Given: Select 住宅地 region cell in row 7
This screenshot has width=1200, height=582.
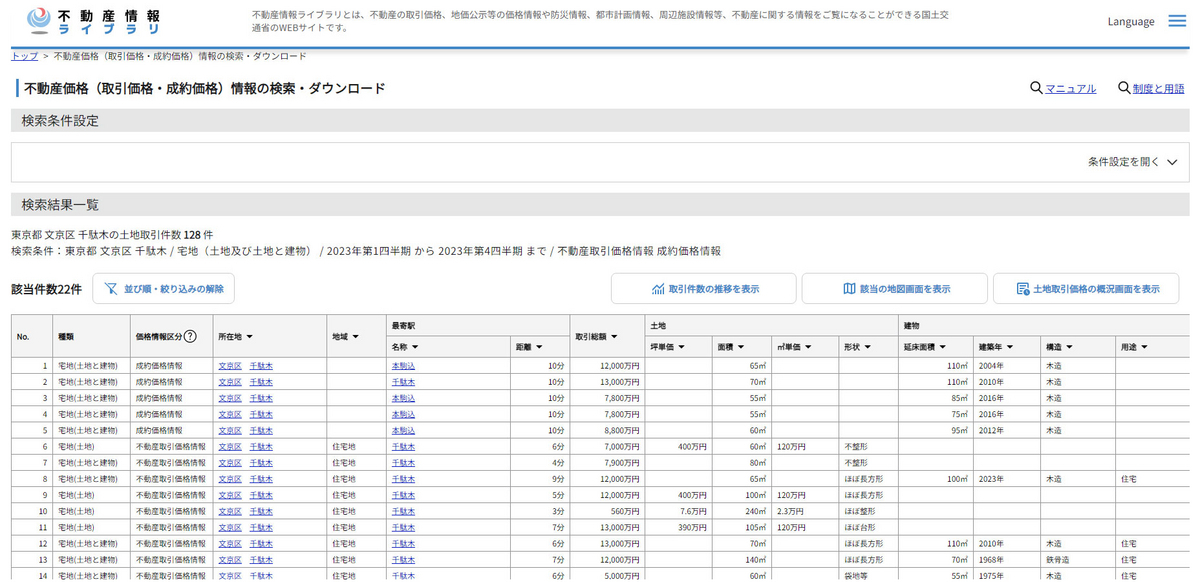Looking at the screenshot, I should [344, 463].
